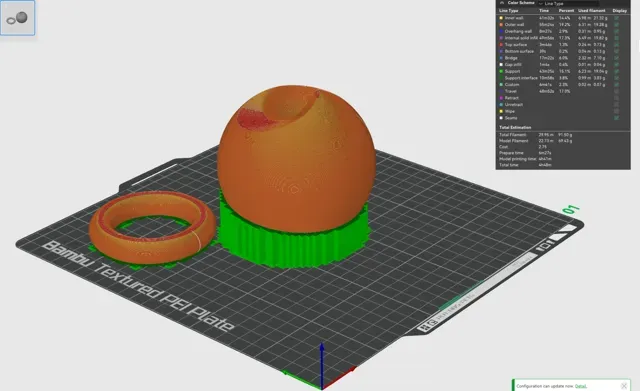Open the Detail link in update notification

[580, 386]
